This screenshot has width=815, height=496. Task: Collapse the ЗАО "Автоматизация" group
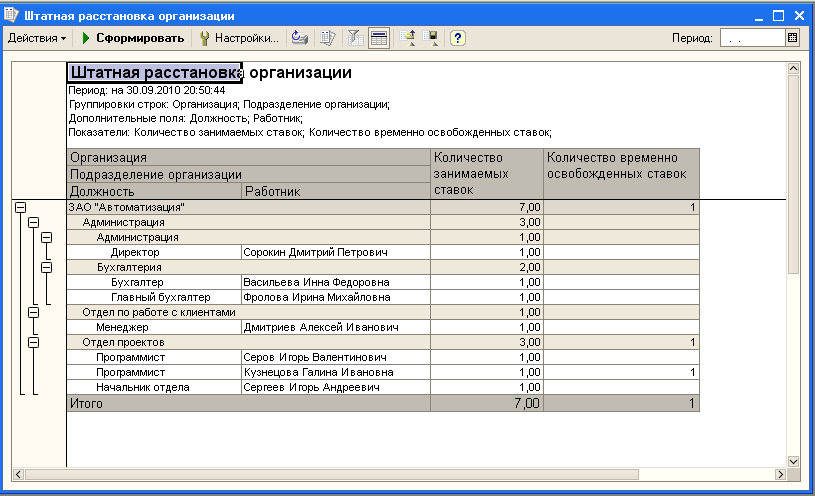[x=20, y=207]
